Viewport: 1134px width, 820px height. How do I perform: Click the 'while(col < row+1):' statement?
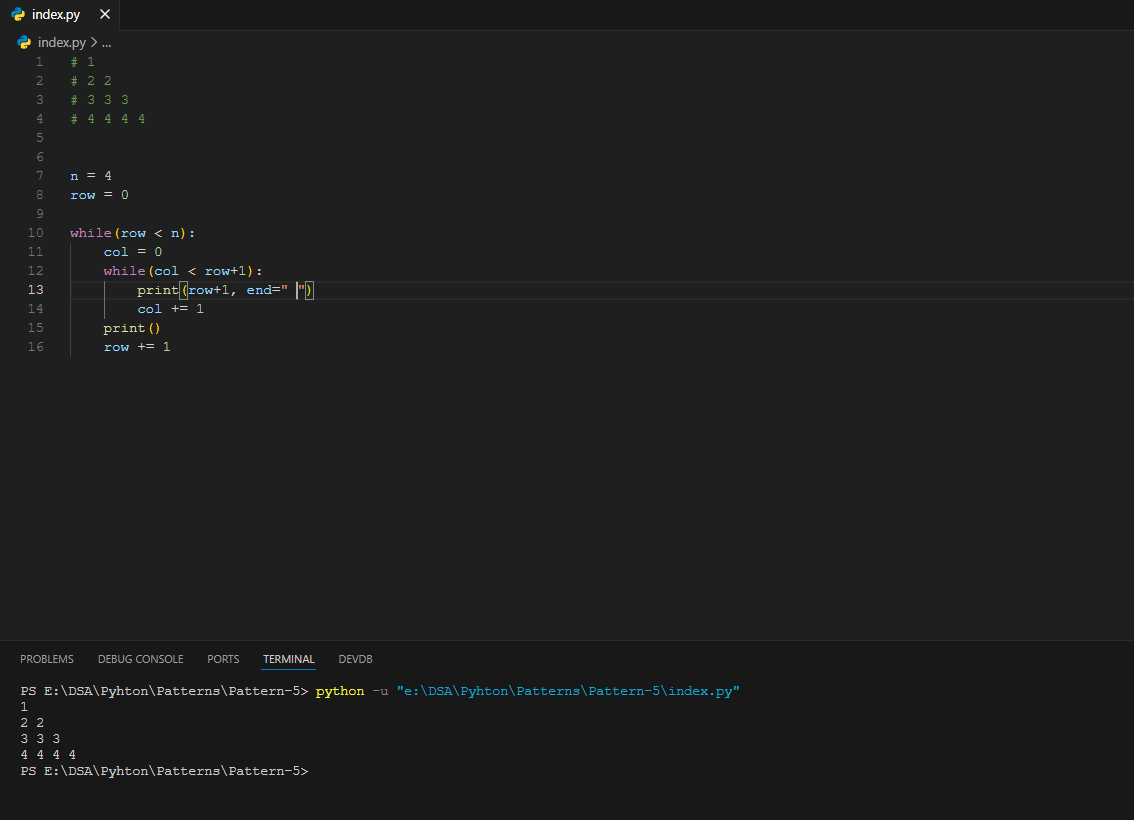tap(183, 271)
